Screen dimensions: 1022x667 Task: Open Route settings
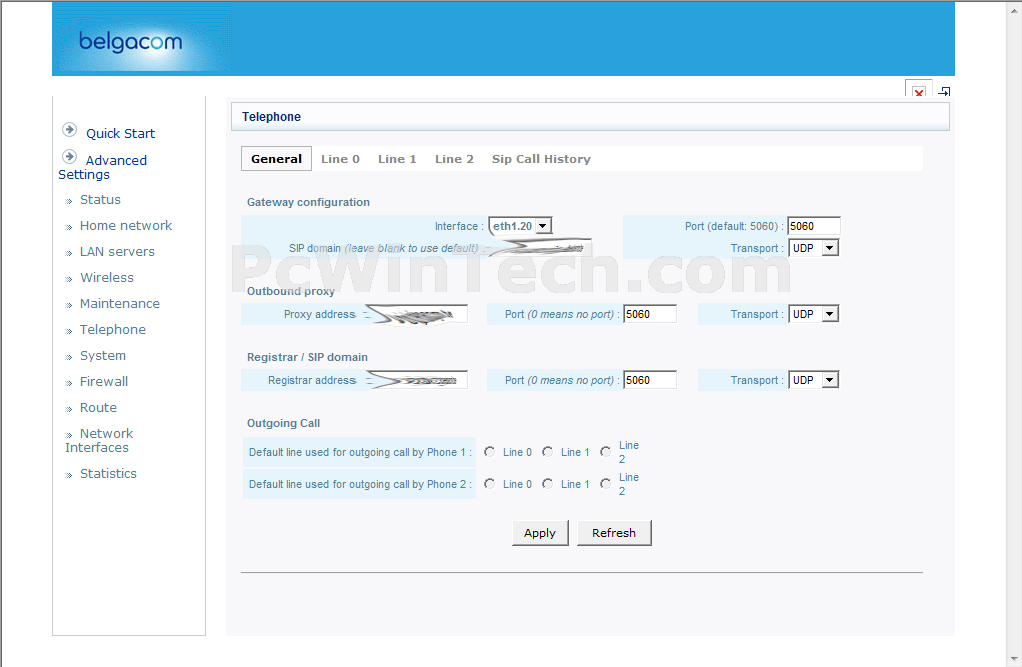tap(98, 408)
